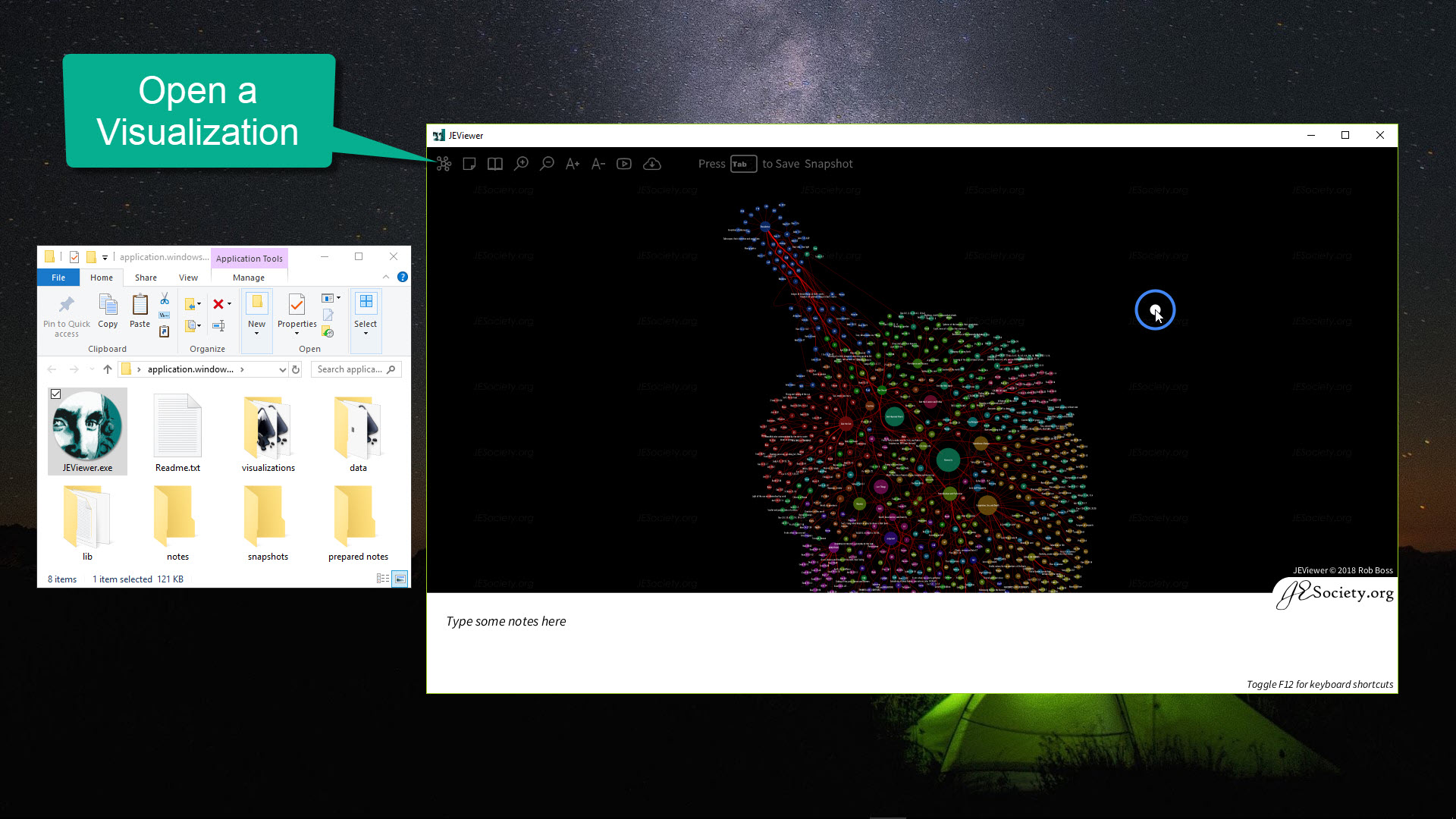The image size is (1456, 819).
Task: Select the notes folder
Action: coord(177,522)
